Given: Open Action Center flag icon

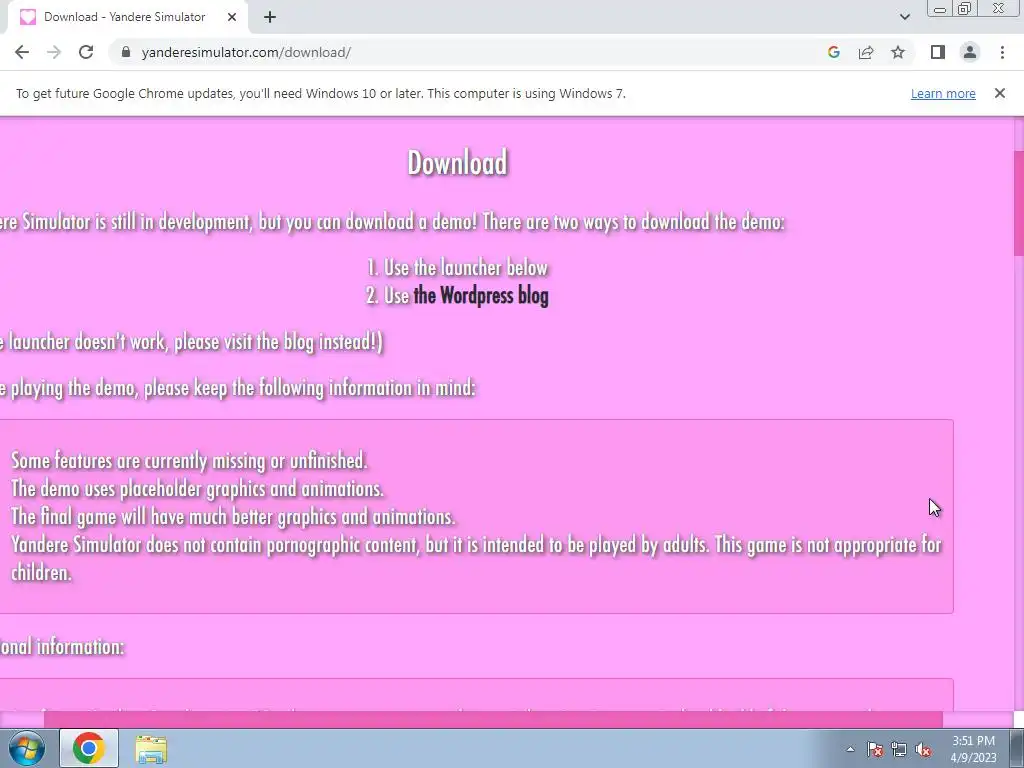Looking at the screenshot, I should click(x=875, y=749).
